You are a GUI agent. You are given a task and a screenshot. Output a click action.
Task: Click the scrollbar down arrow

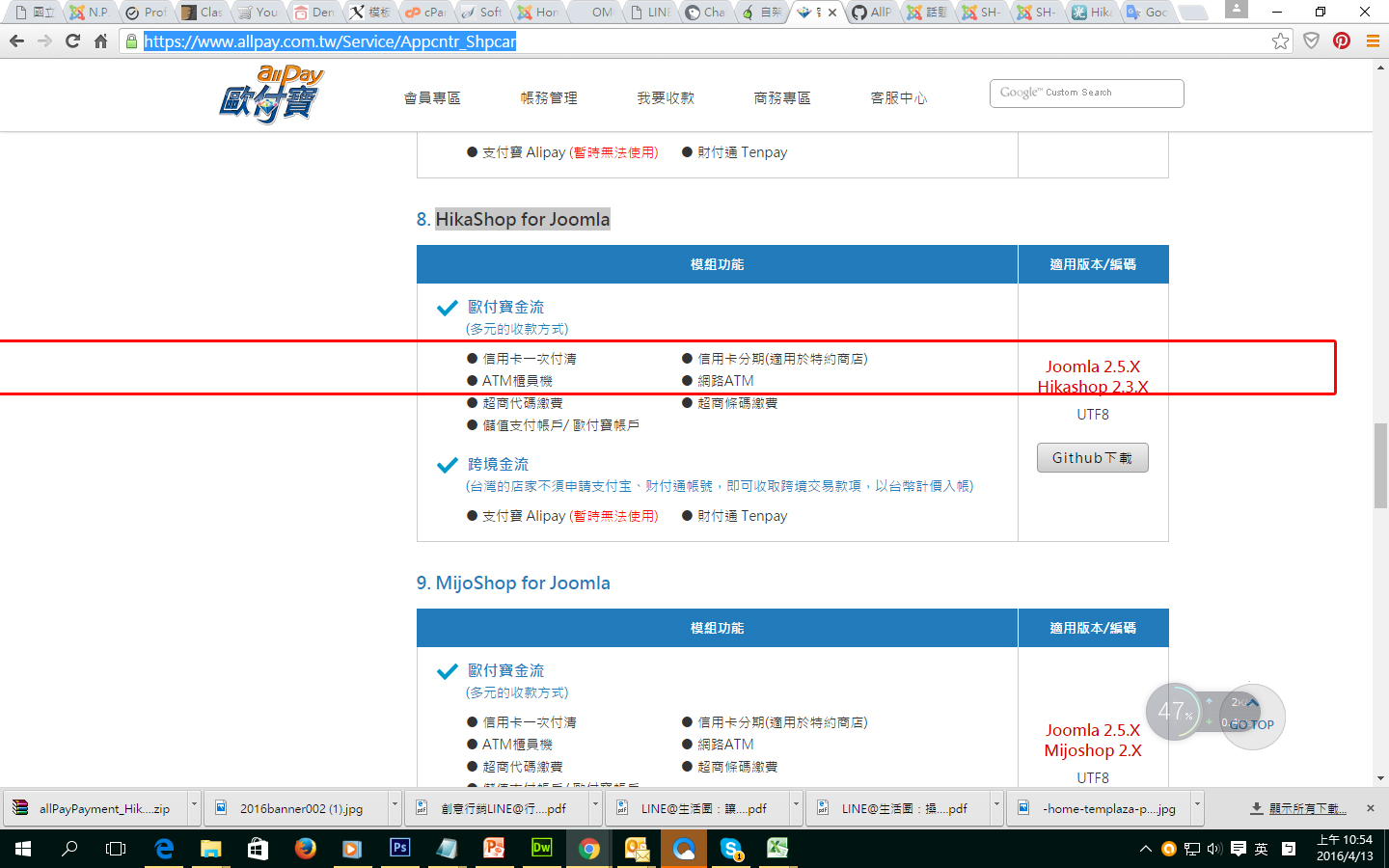pos(1381,778)
